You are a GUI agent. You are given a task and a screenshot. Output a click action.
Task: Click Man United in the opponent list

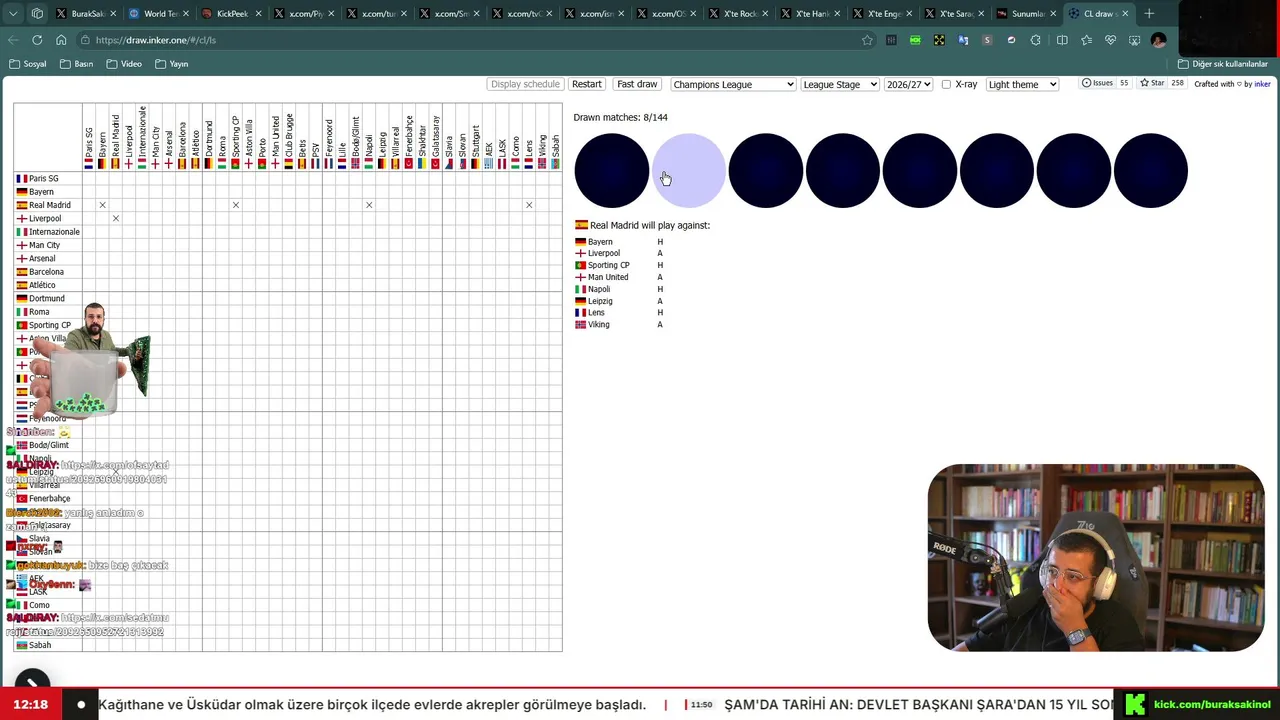(x=602, y=277)
